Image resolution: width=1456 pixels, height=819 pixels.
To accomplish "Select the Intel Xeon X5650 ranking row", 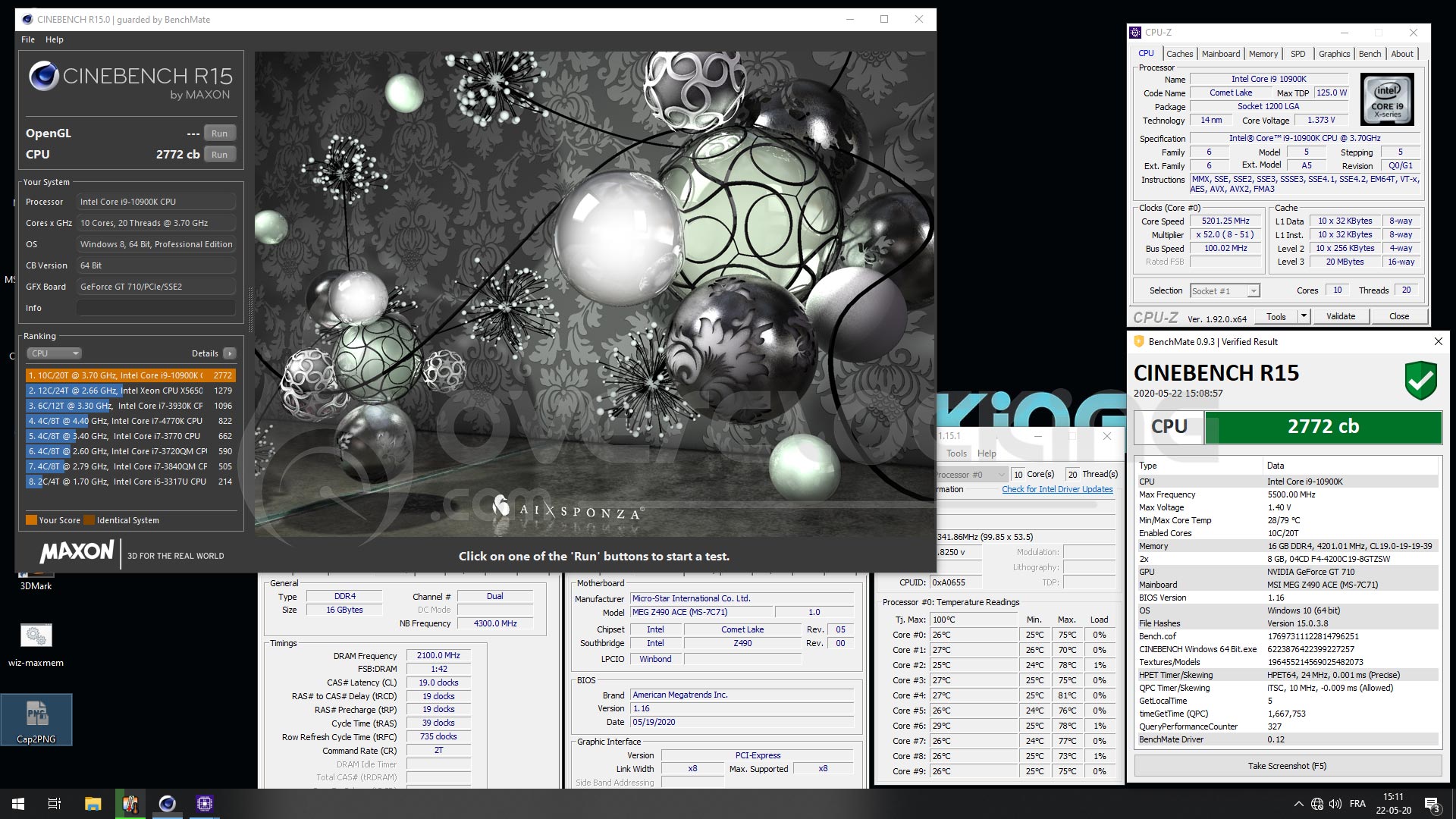I will [x=130, y=391].
